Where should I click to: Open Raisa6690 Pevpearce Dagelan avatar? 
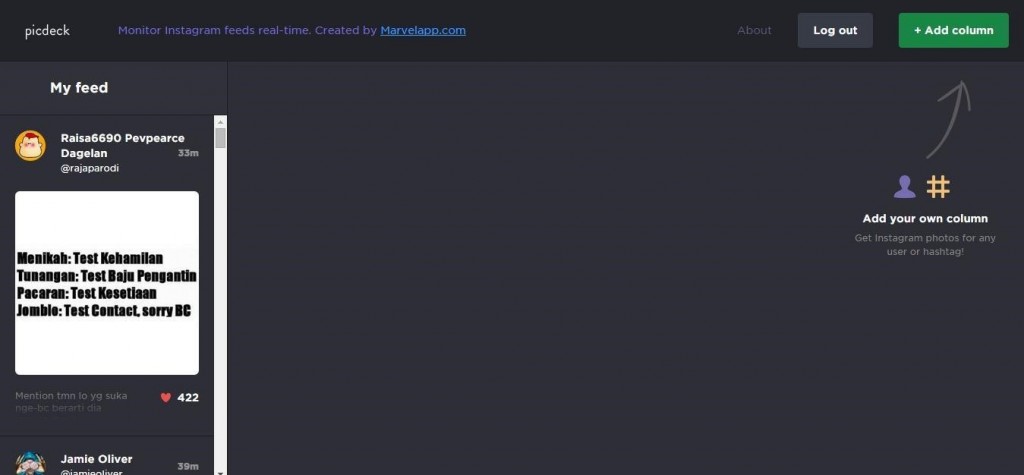[x=30, y=146]
